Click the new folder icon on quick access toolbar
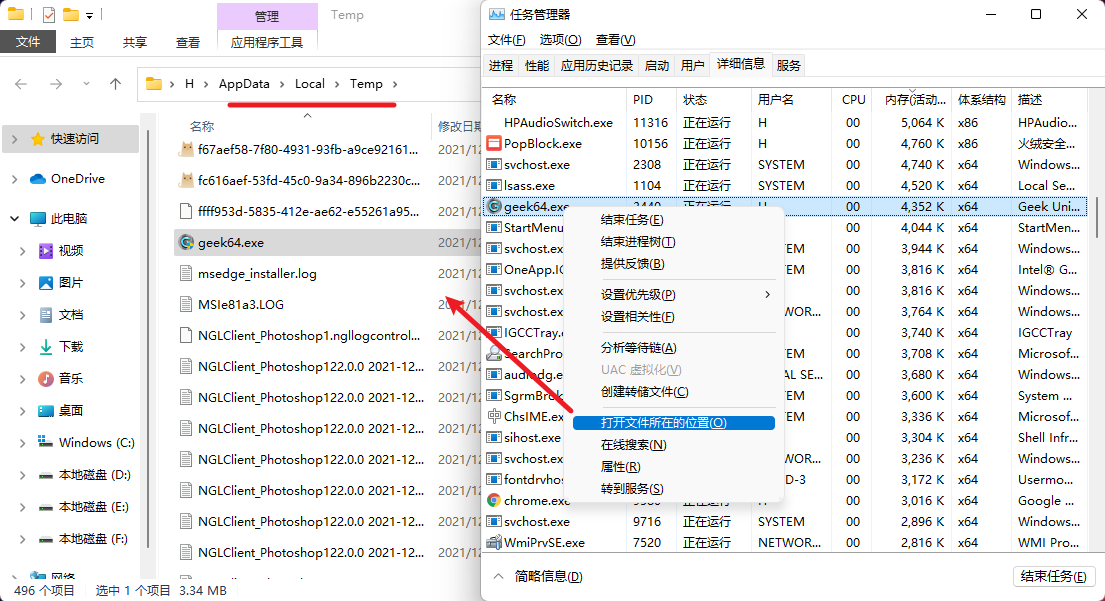Screen dimensions: 1105x601 point(69,14)
